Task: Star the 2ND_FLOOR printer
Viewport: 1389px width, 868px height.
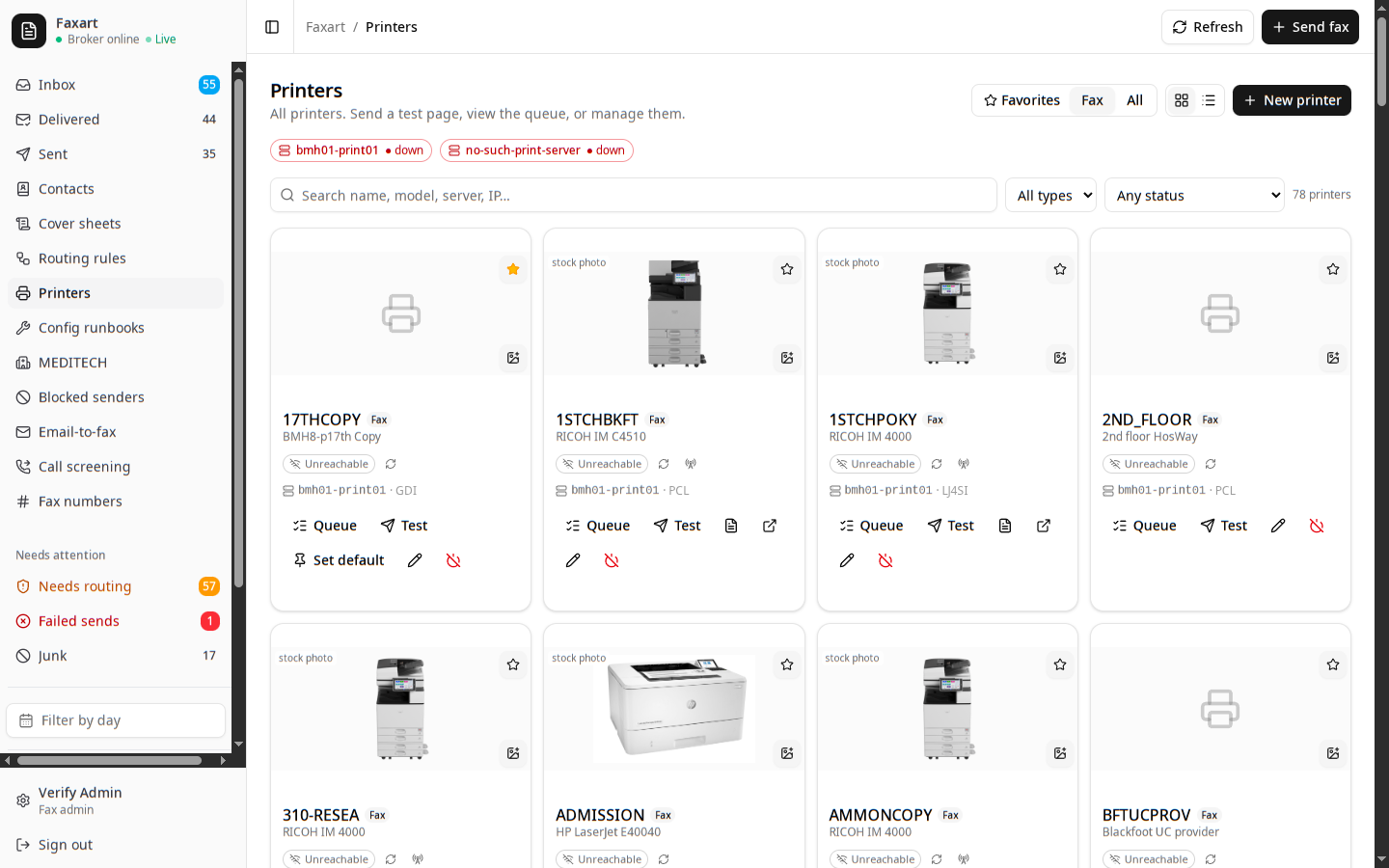Action: pos(1333,269)
